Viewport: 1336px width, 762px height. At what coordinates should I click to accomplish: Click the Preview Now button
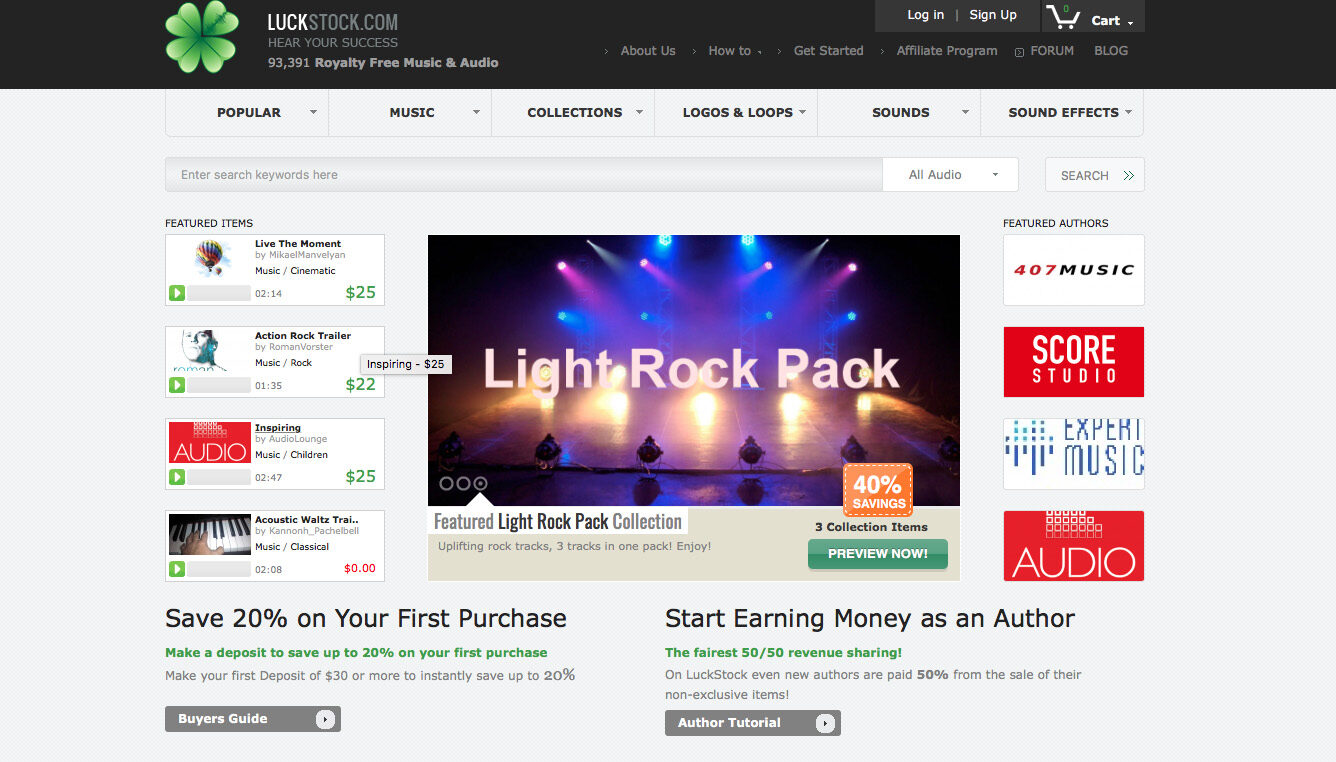coord(878,554)
